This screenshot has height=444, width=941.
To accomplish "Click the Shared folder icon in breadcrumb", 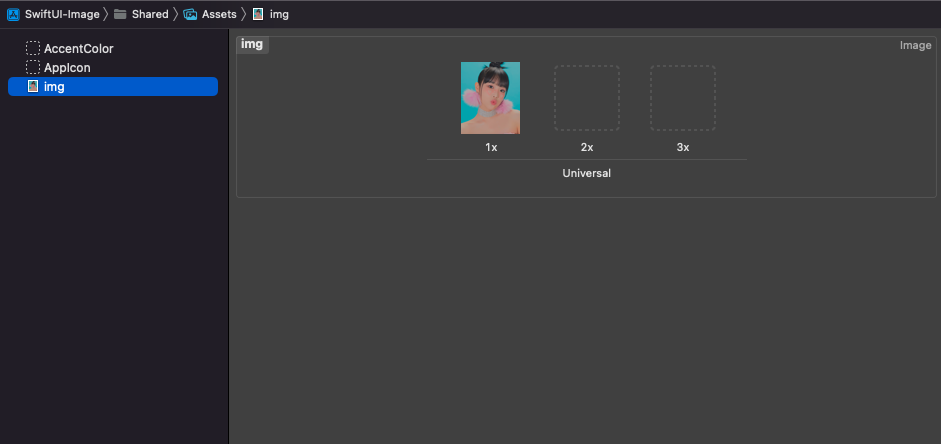I will 121,14.
